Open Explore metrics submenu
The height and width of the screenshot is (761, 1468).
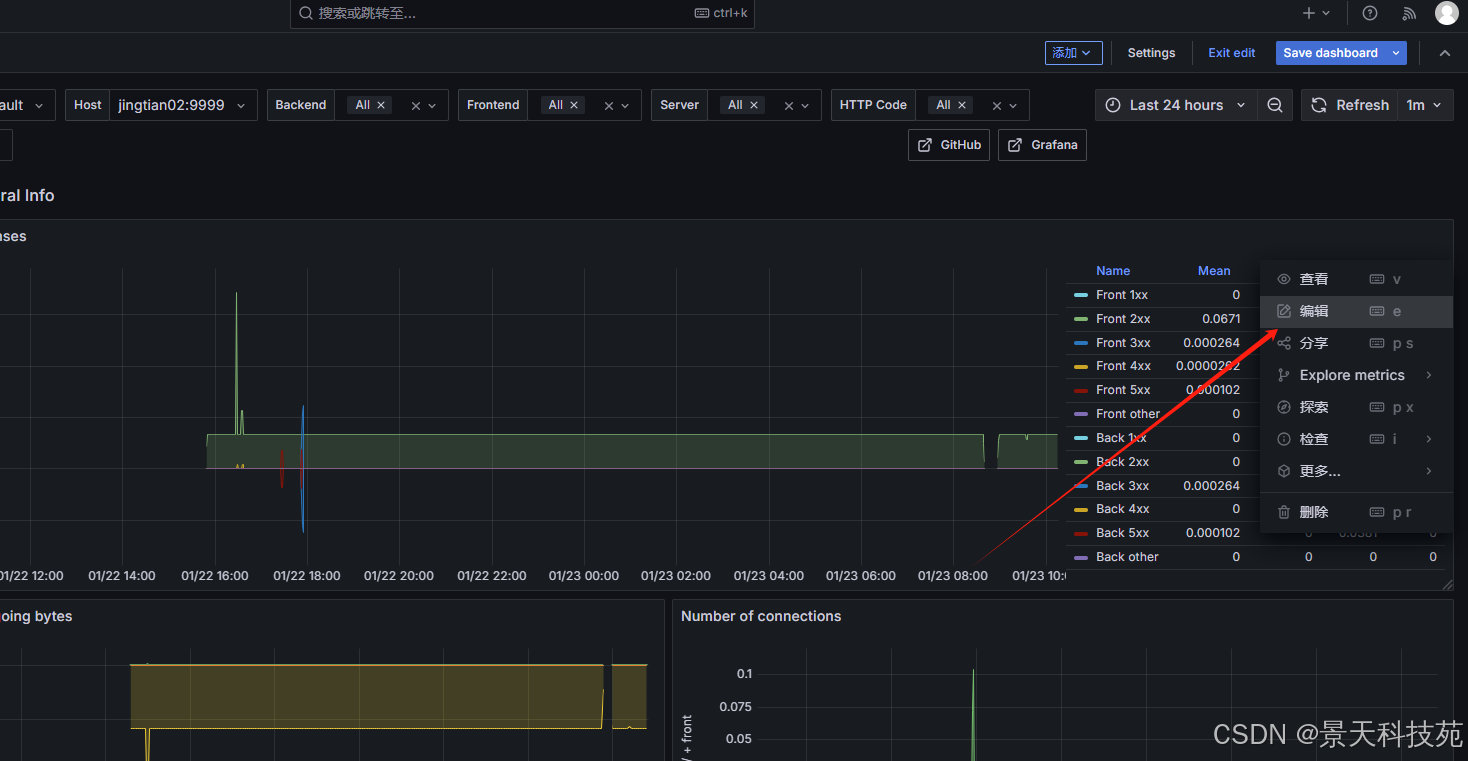(x=1356, y=376)
